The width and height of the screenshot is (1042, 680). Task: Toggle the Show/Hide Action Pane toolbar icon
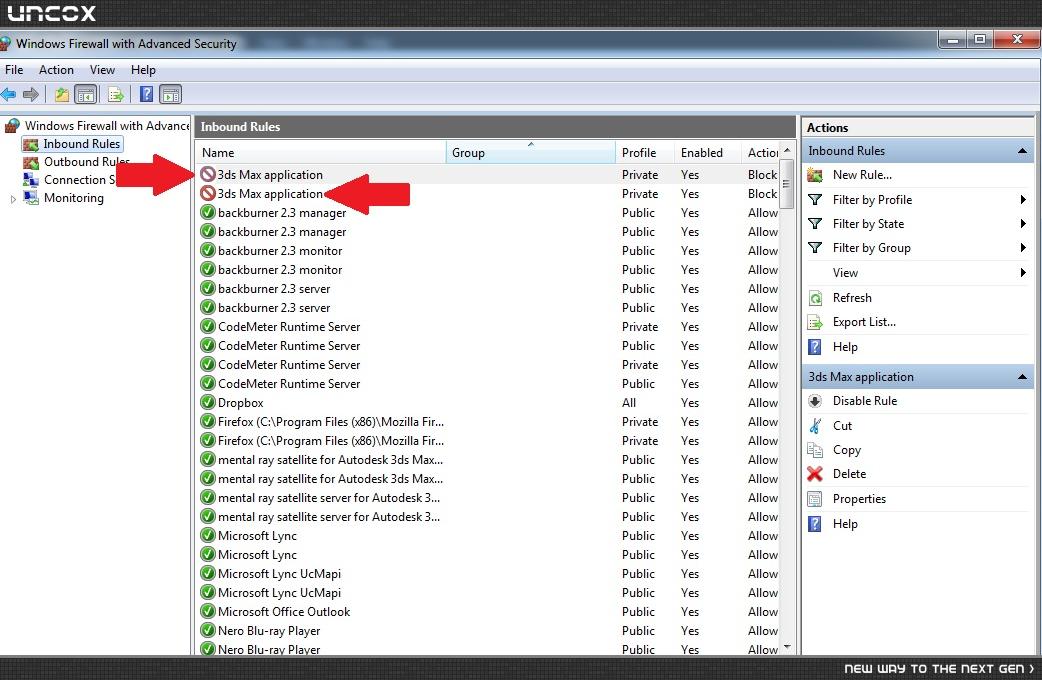(x=171, y=94)
